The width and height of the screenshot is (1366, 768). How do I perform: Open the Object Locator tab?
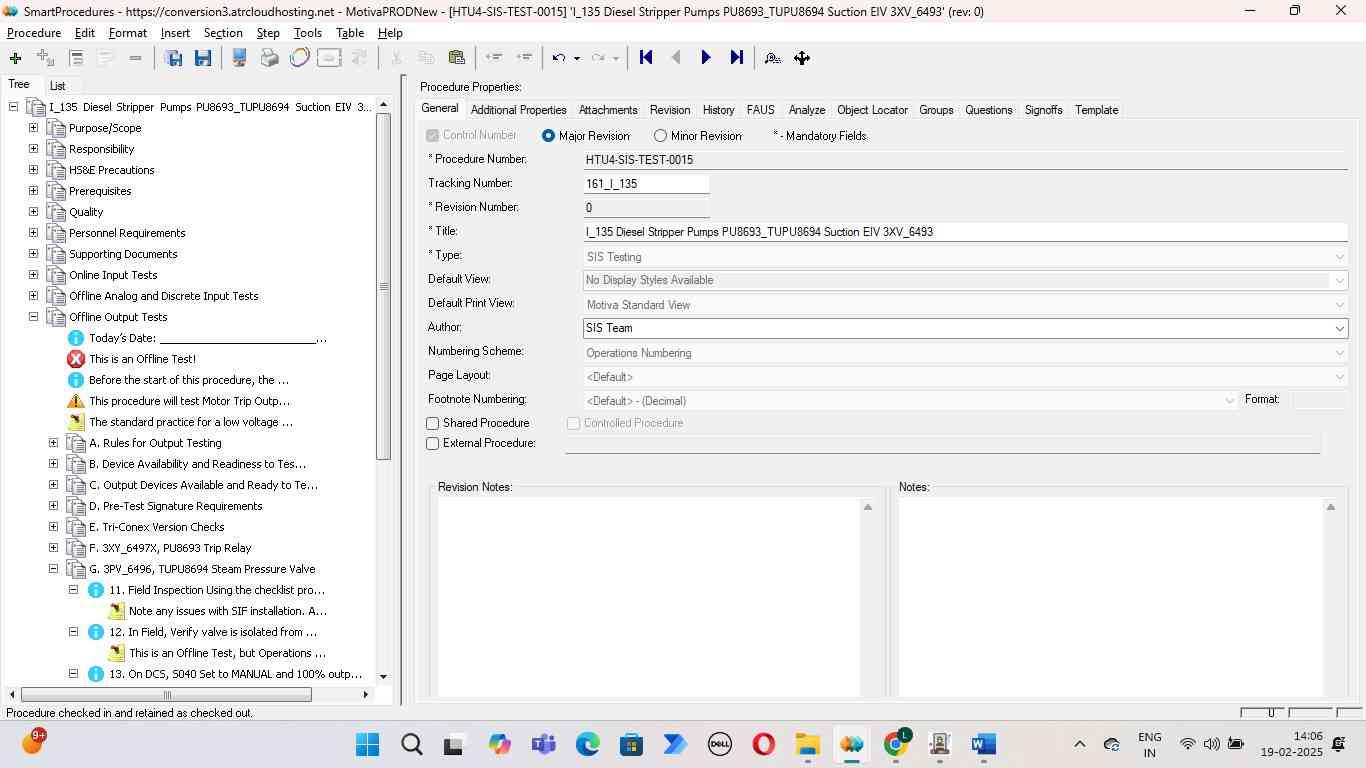point(872,110)
